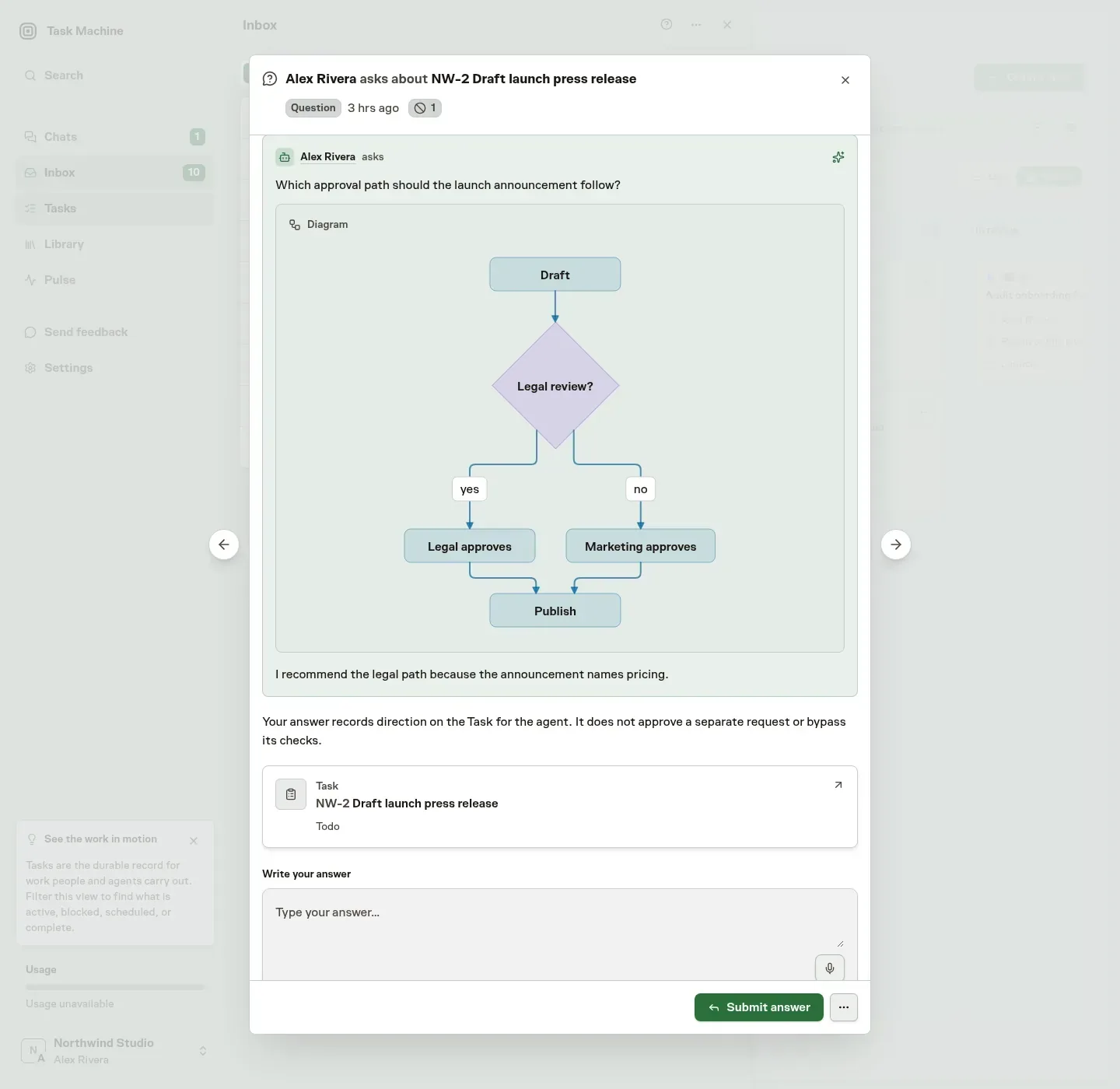Click the Legal approves diagram node

[470, 546]
